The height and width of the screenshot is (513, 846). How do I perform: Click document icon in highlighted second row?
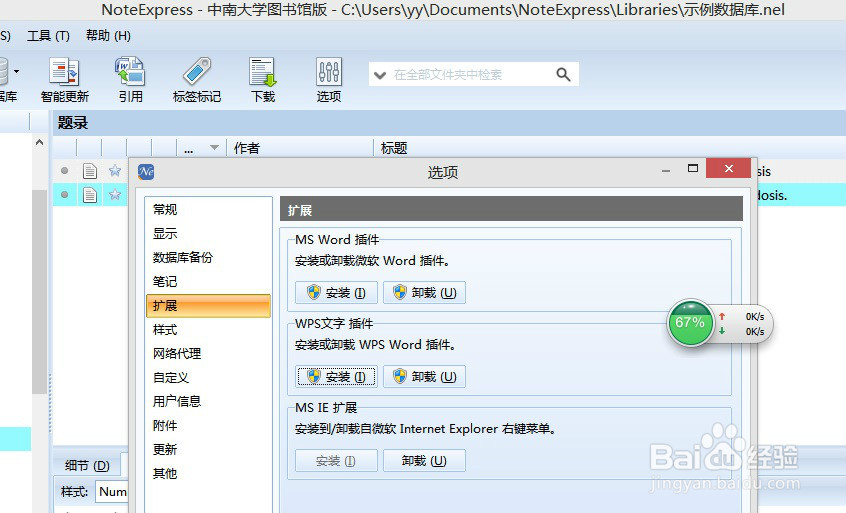[90, 195]
